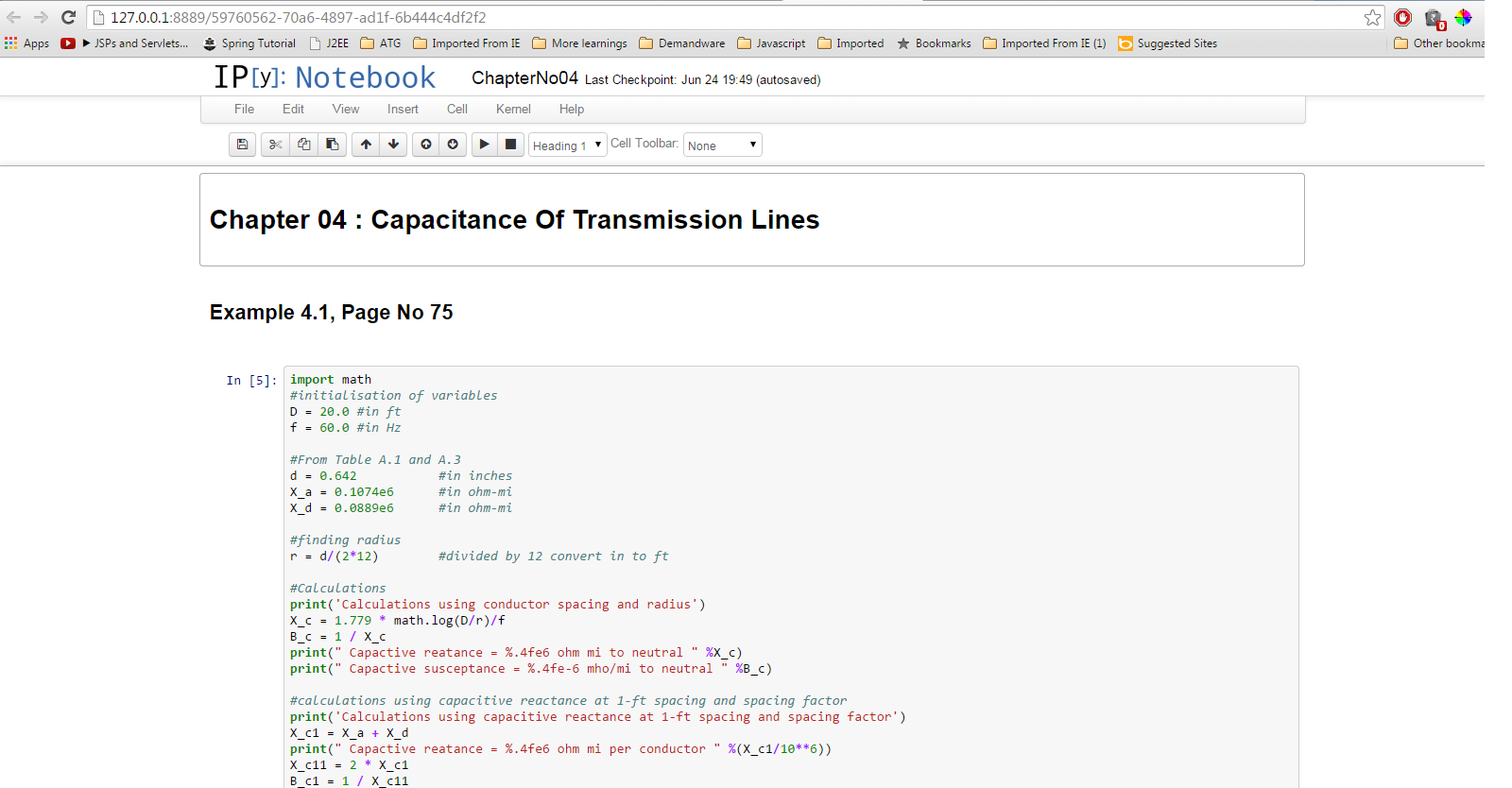Move the selected cell up
Viewport: 1512px width, 788px height.
click(x=366, y=145)
